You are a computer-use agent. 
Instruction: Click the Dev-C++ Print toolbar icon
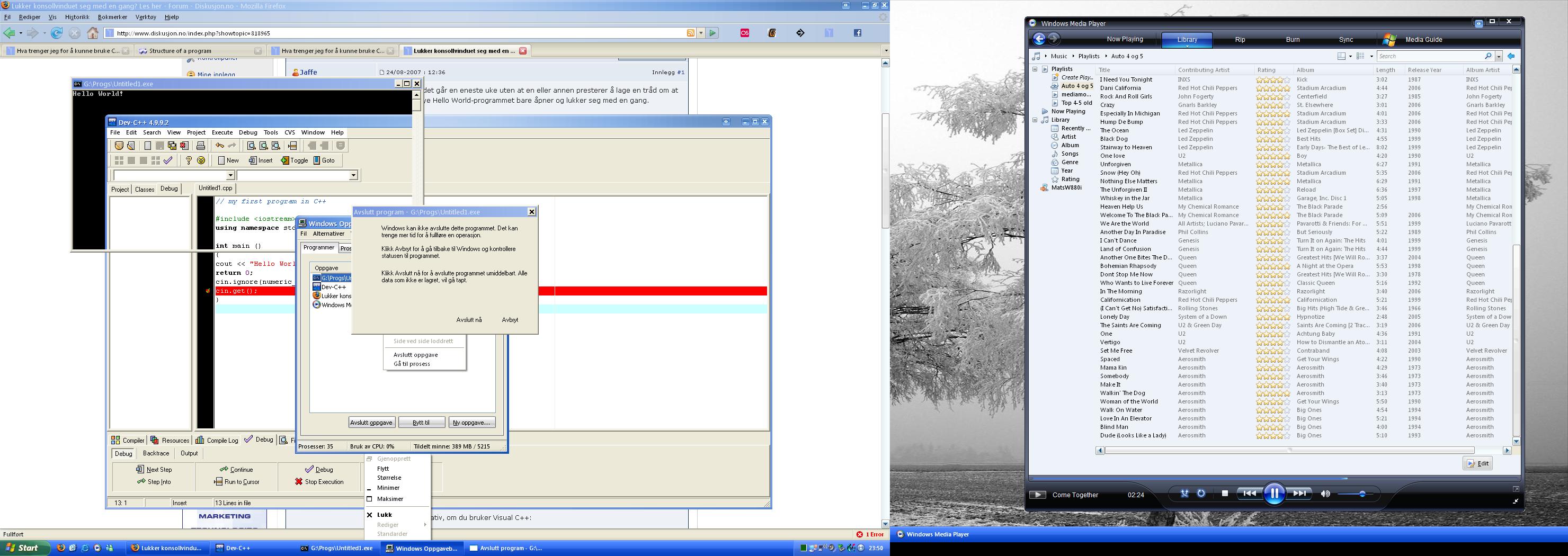pos(201,146)
